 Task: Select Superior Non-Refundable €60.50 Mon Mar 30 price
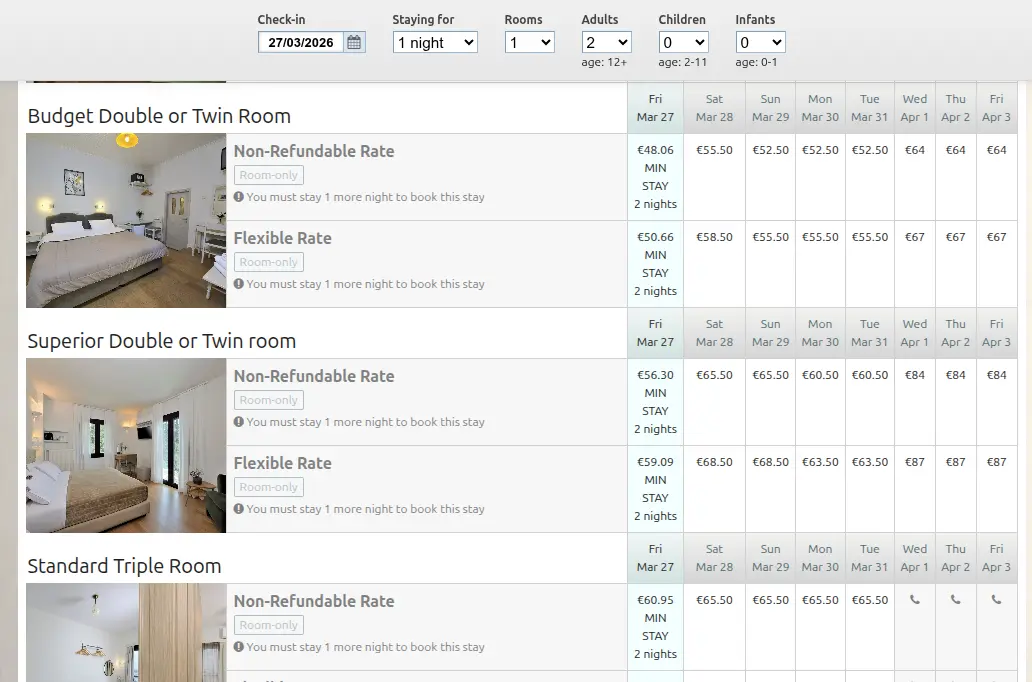coord(820,375)
